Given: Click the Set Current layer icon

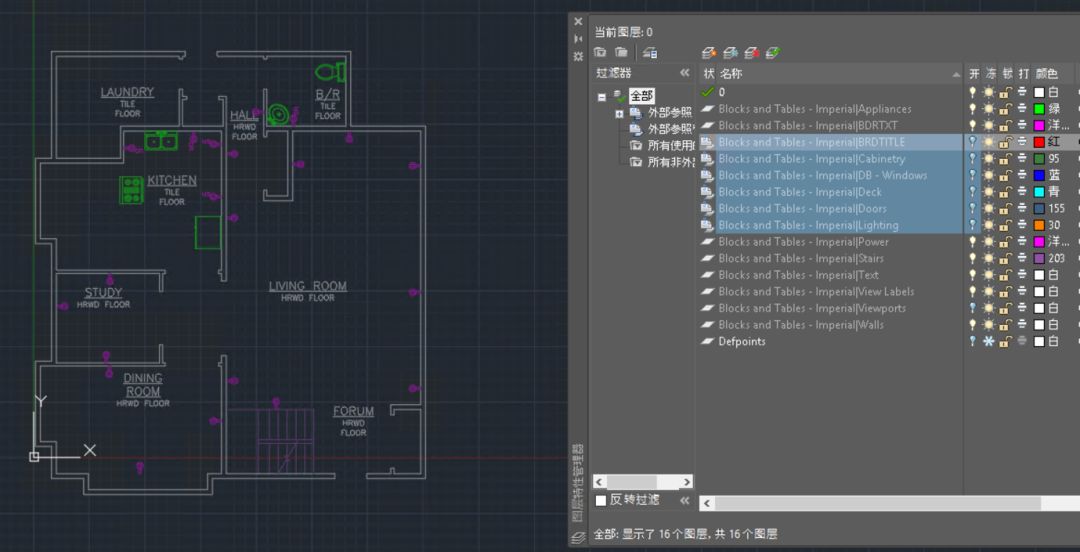Looking at the screenshot, I should pyautogui.click(x=773, y=52).
